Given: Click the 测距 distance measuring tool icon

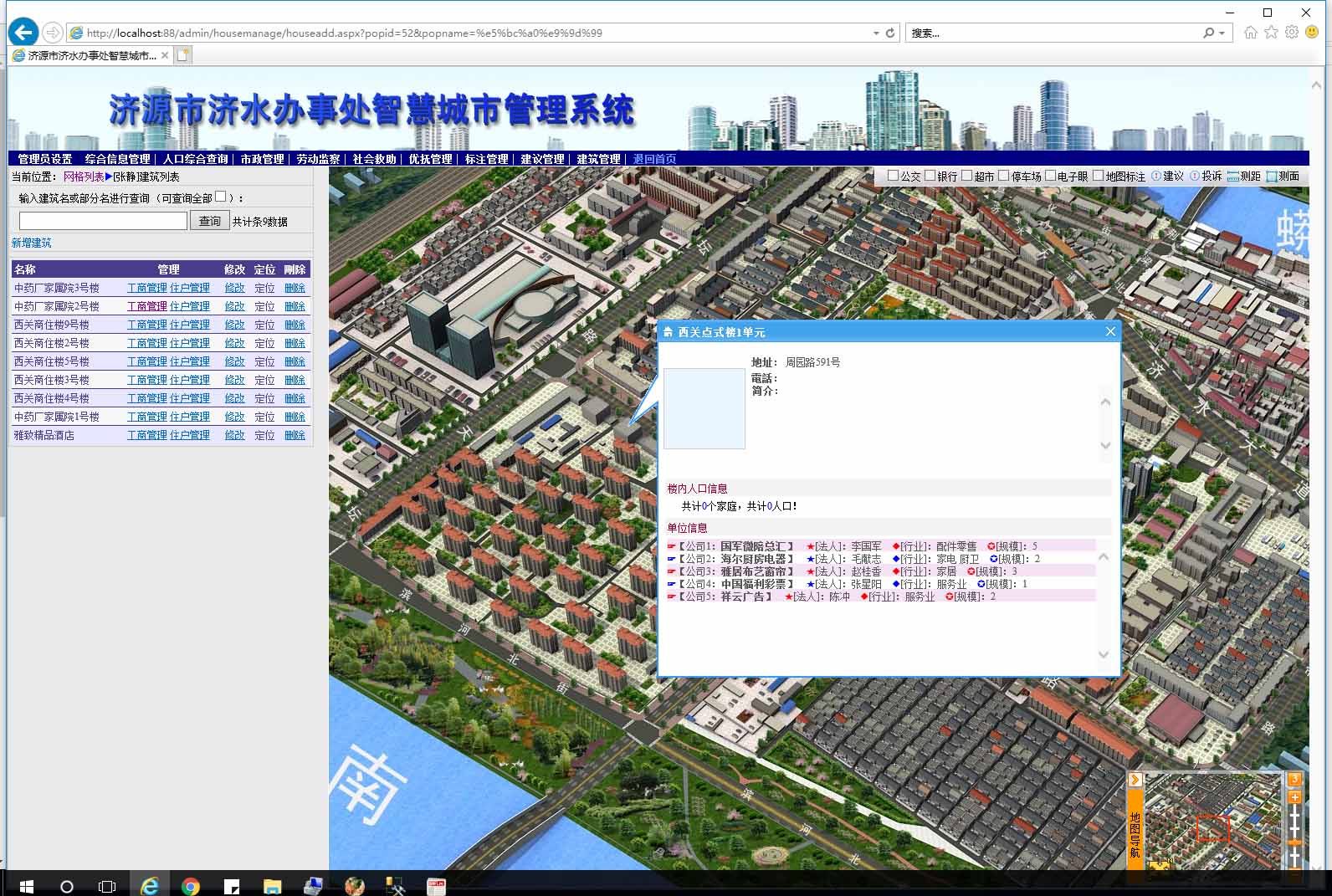Looking at the screenshot, I should tap(1232, 176).
